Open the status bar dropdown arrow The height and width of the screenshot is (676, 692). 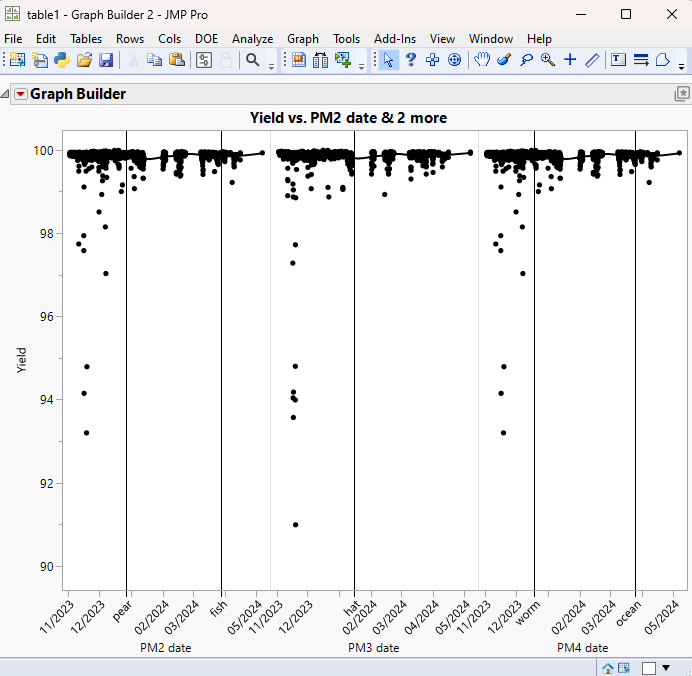[666, 667]
